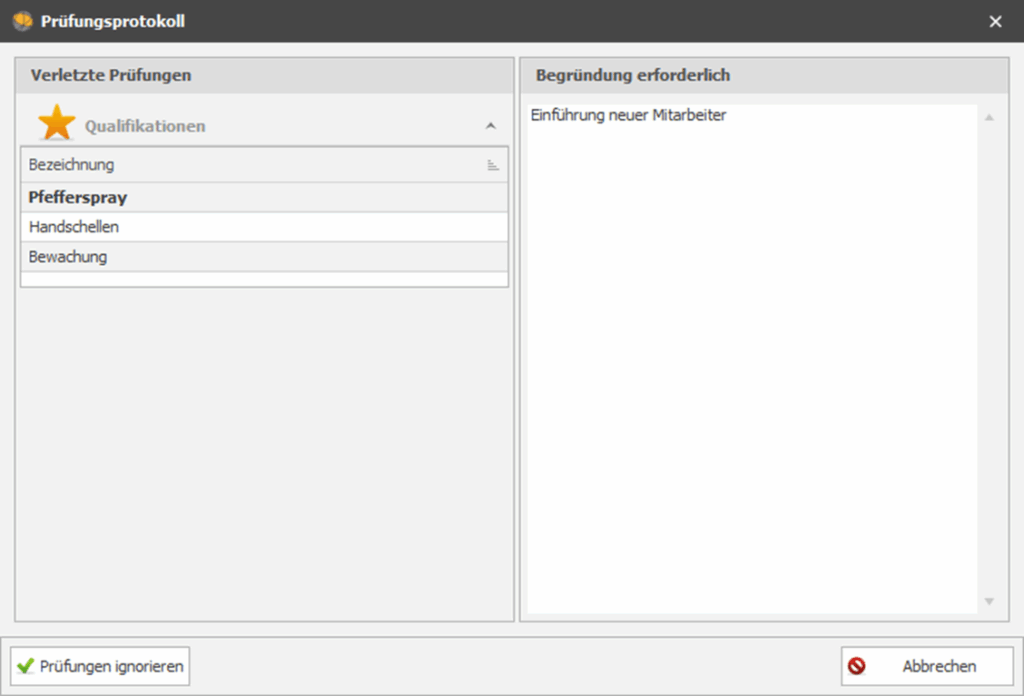This screenshot has width=1024, height=696.
Task: Choose the Bewachung qualification row
Action: pyautogui.click(x=68, y=257)
